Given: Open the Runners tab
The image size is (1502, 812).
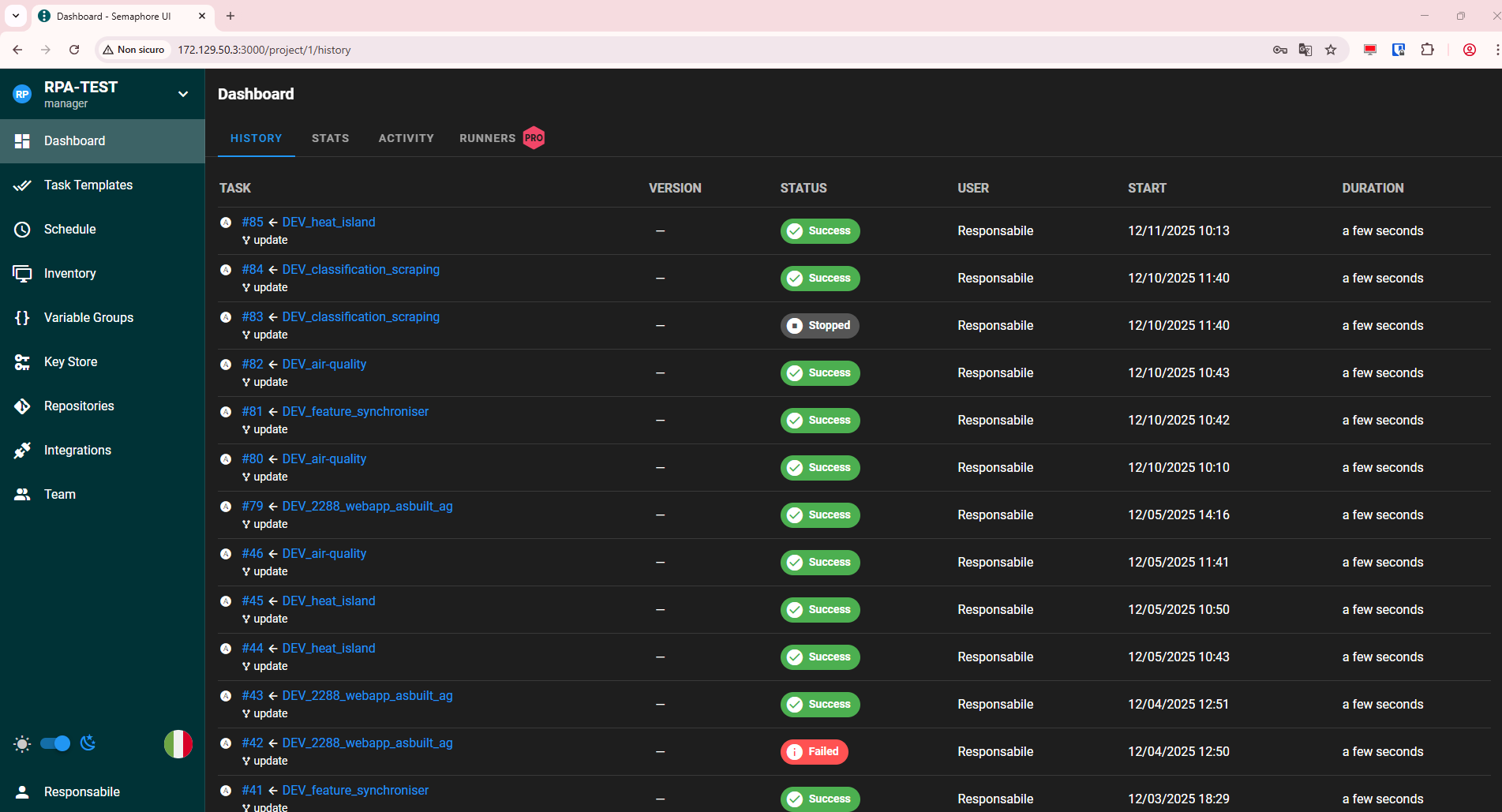Looking at the screenshot, I should [487, 138].
